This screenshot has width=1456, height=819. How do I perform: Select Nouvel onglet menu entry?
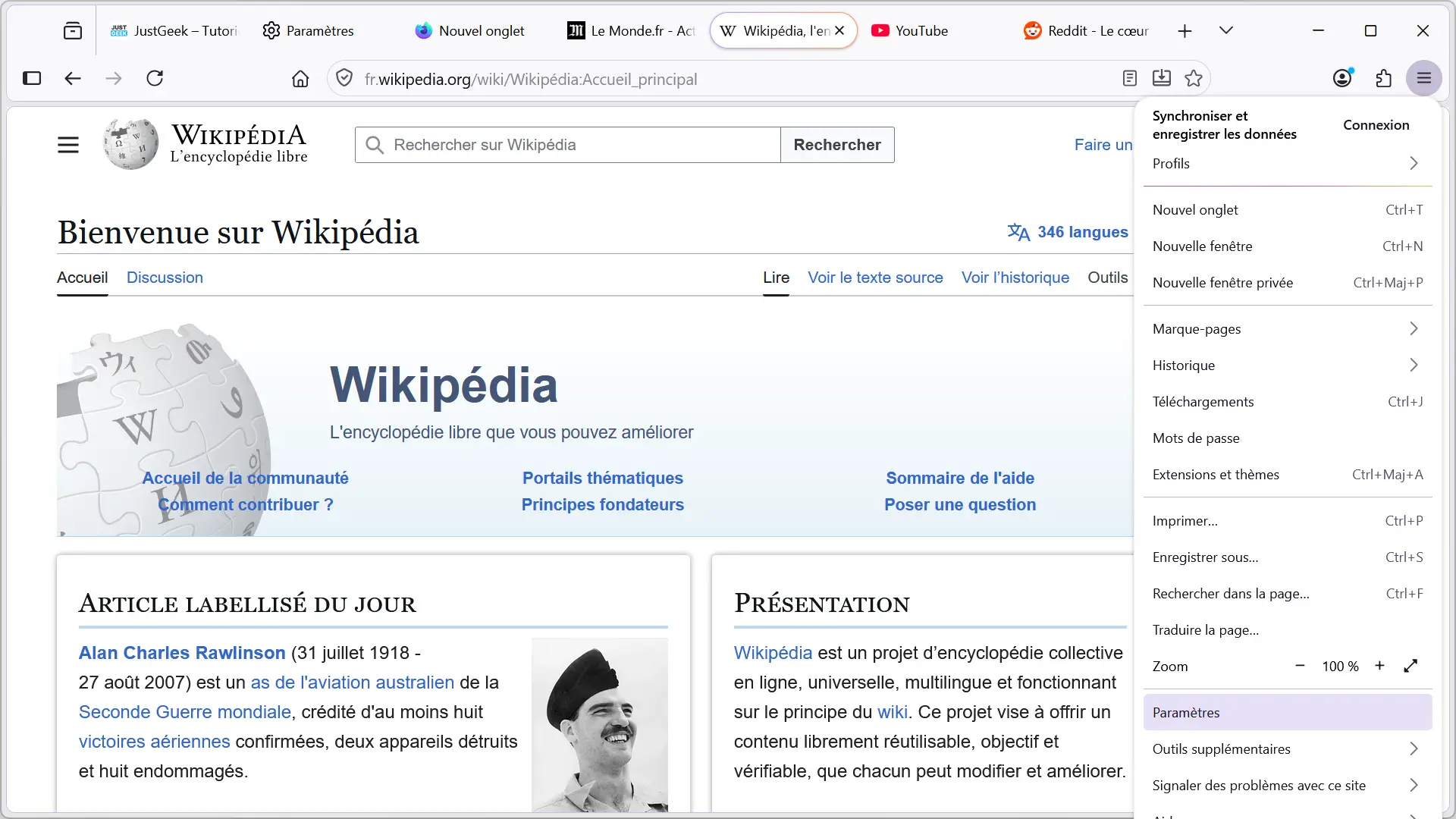(1287, 210)
